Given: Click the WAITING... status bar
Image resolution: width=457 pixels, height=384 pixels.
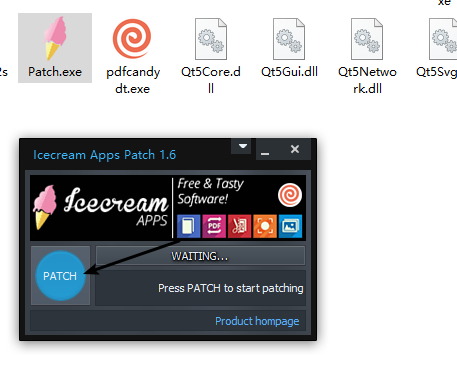Looking at the screenshot, I should tap(200, 256).
